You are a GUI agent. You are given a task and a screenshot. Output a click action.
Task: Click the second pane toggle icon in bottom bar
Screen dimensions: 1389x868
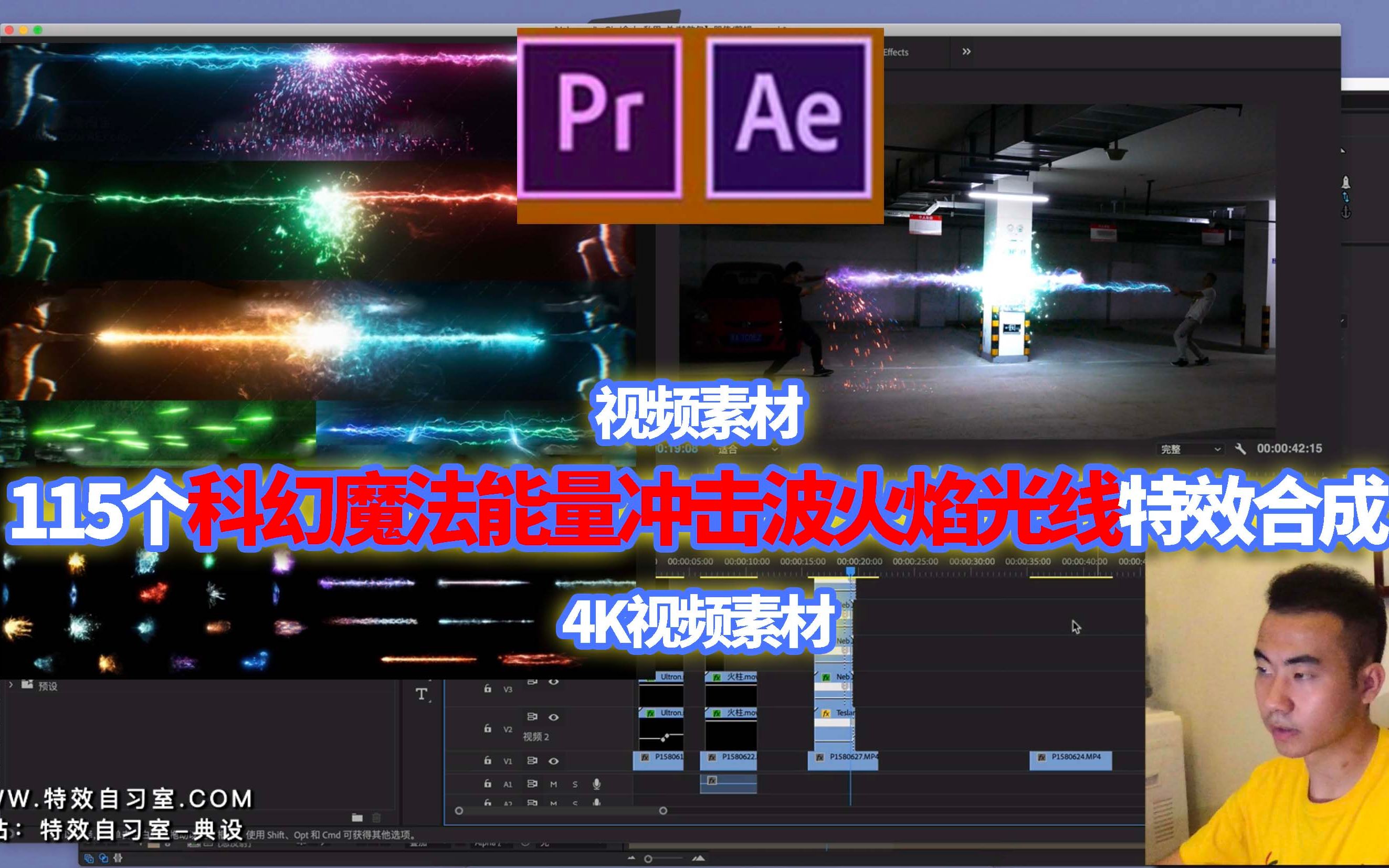(x=103, y=858)
